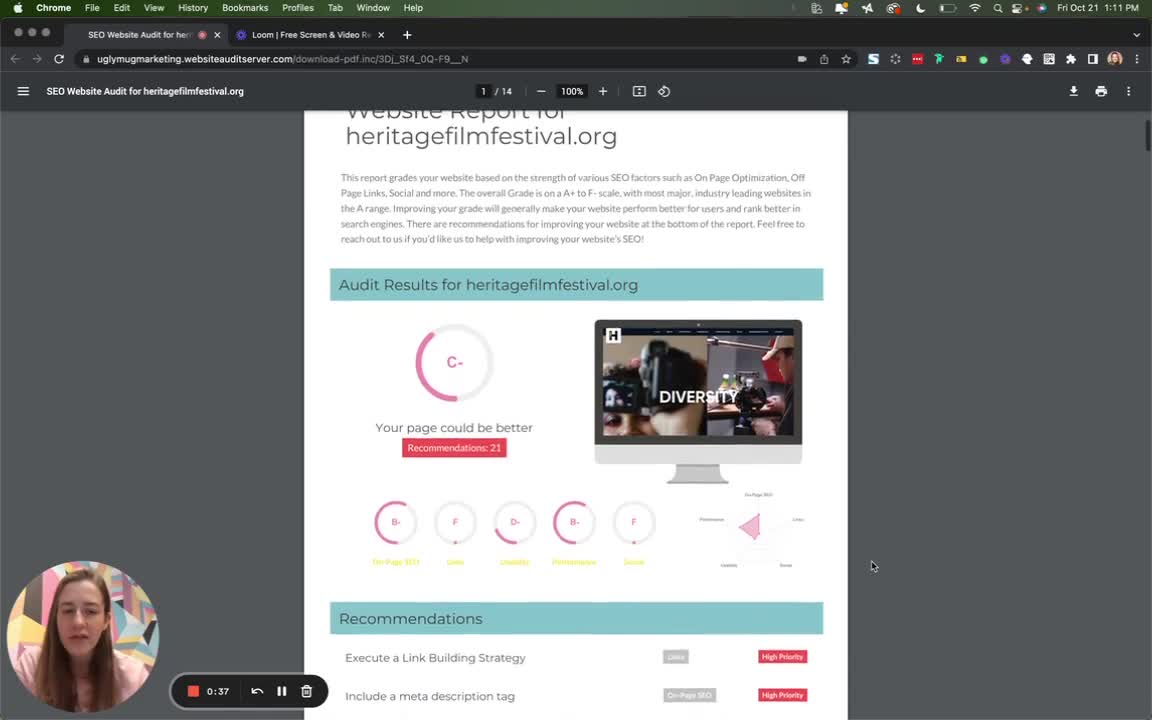Toggle the Chrome side panel icon
The image size is (1152, 720).
[x=1092, y=59]
